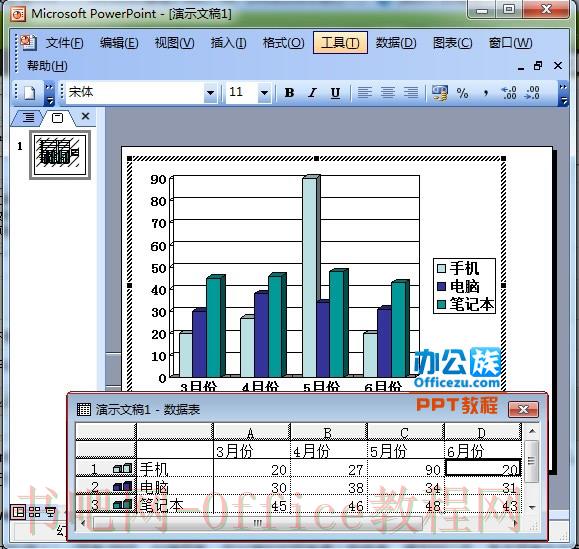Toggle Bold formatting button

click(289, 93)
